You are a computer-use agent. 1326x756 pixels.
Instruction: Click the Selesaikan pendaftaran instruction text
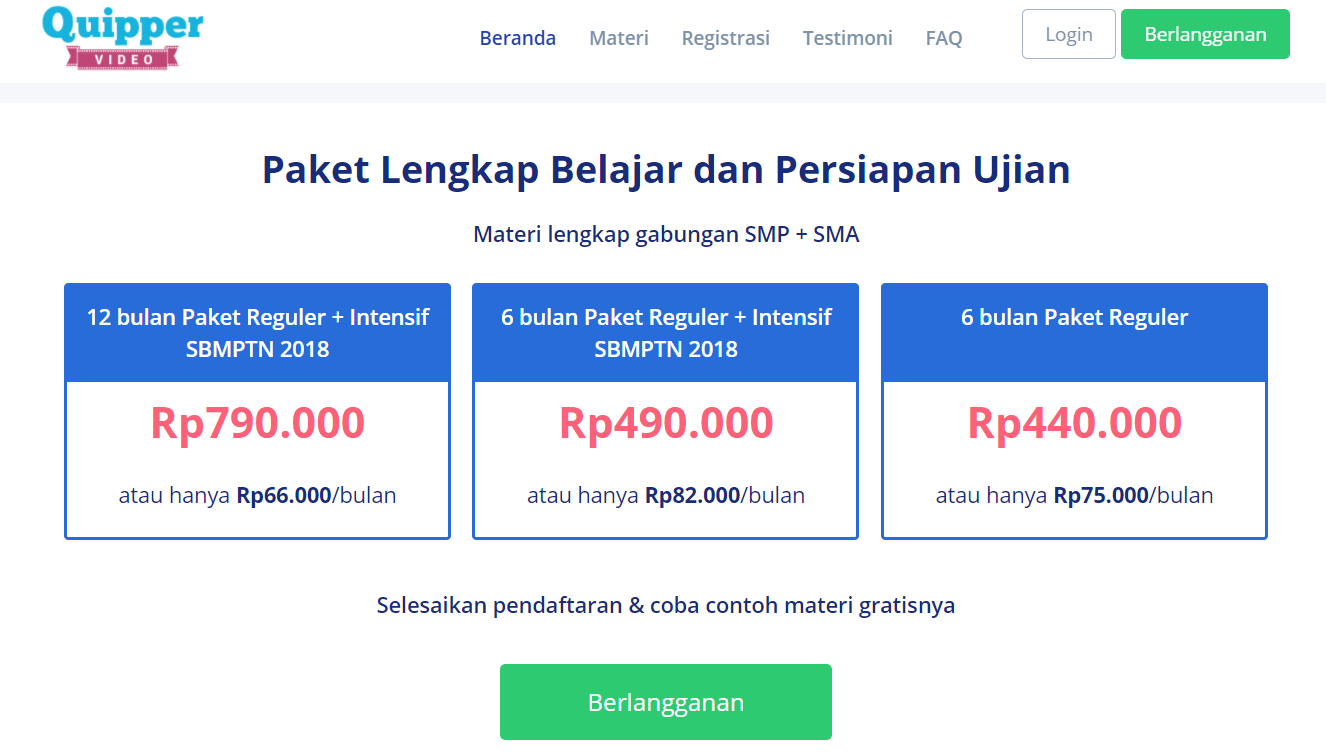(x=665, y=605)
